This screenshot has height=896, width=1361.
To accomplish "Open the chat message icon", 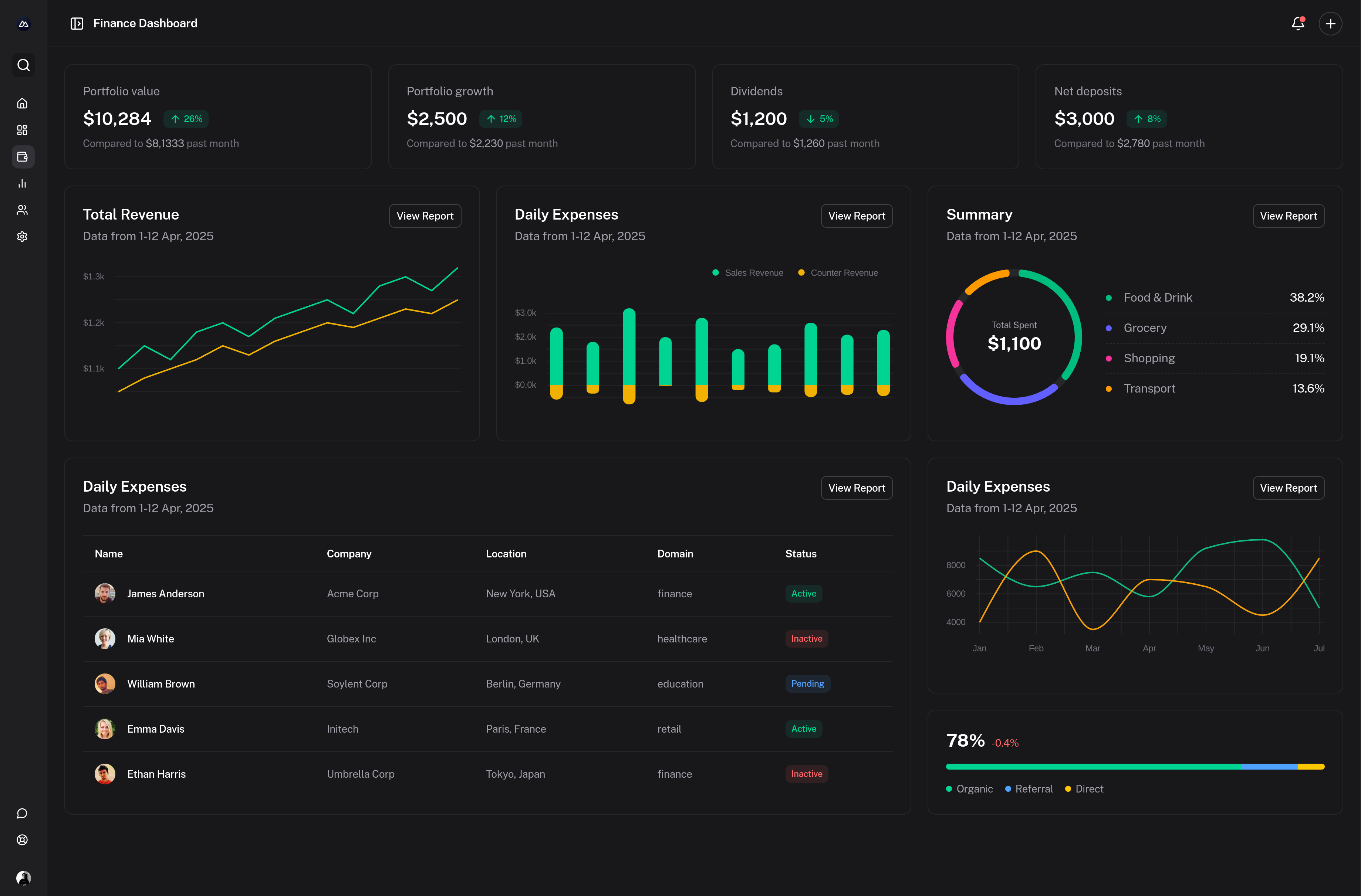I will (22, 813).
